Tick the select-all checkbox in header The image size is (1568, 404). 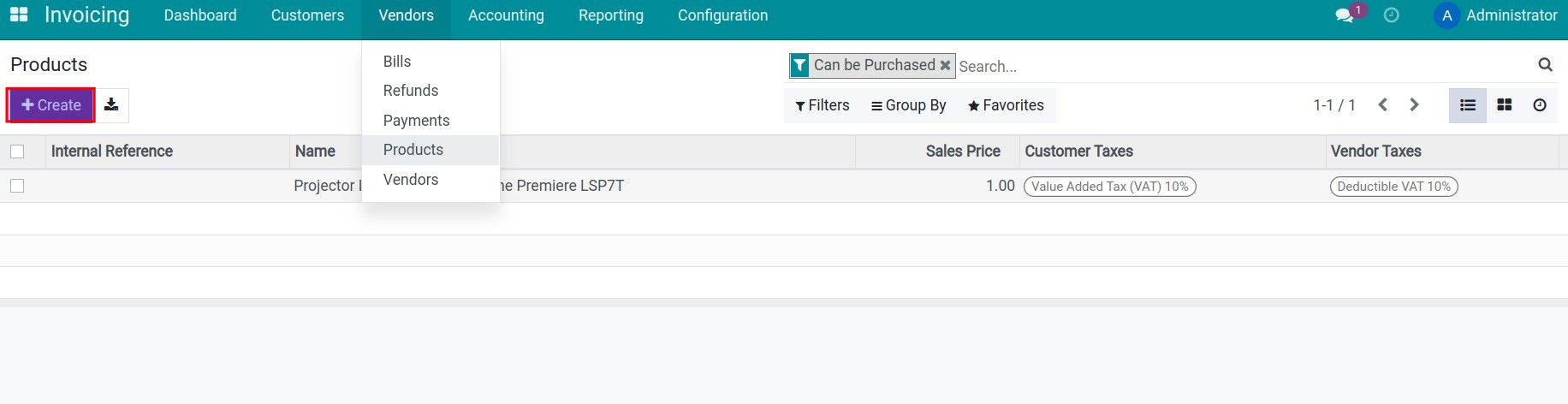[17, 151]
